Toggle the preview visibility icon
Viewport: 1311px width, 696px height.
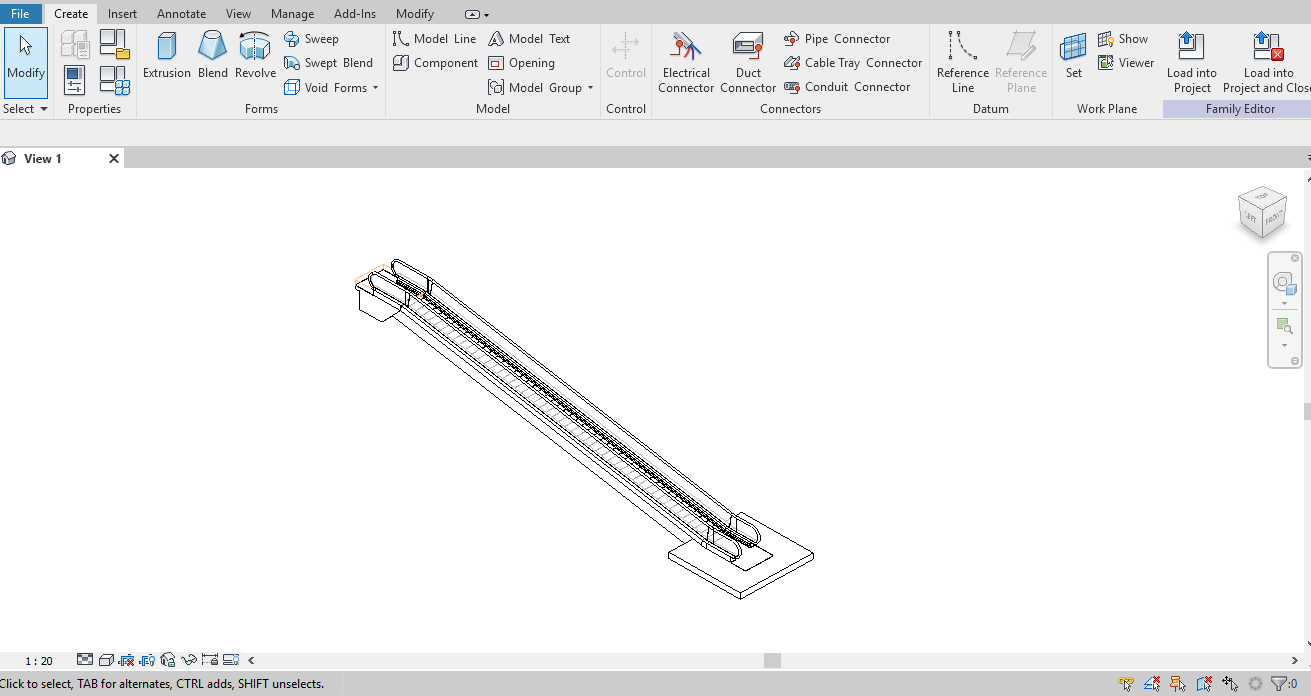231,660
